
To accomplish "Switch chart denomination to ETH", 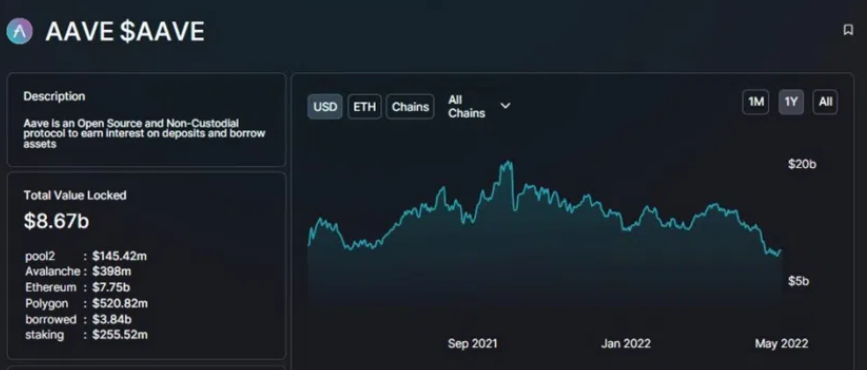I will click(364, 106).
